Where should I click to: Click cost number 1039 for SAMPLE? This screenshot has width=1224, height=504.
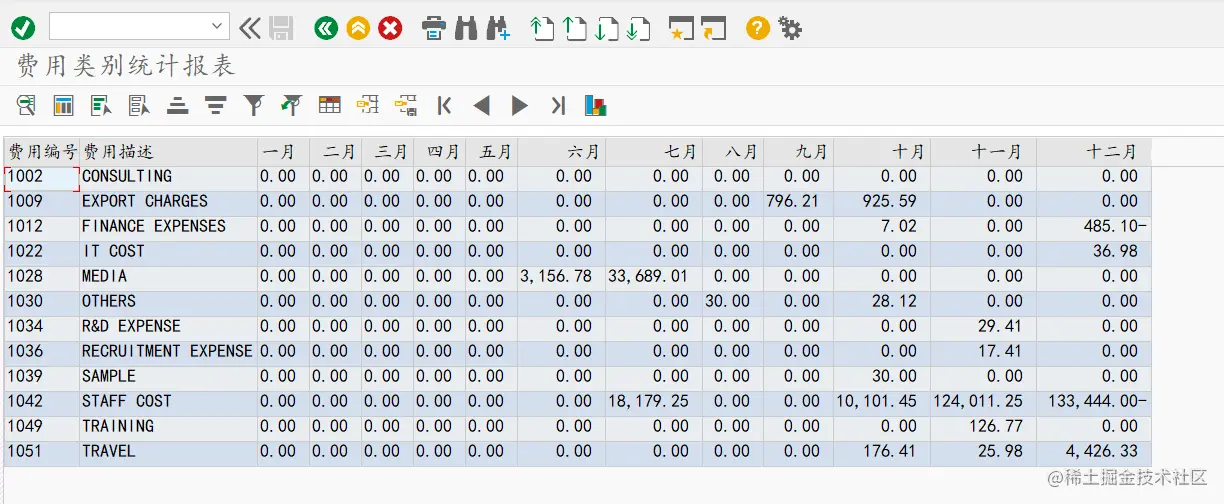42,377
